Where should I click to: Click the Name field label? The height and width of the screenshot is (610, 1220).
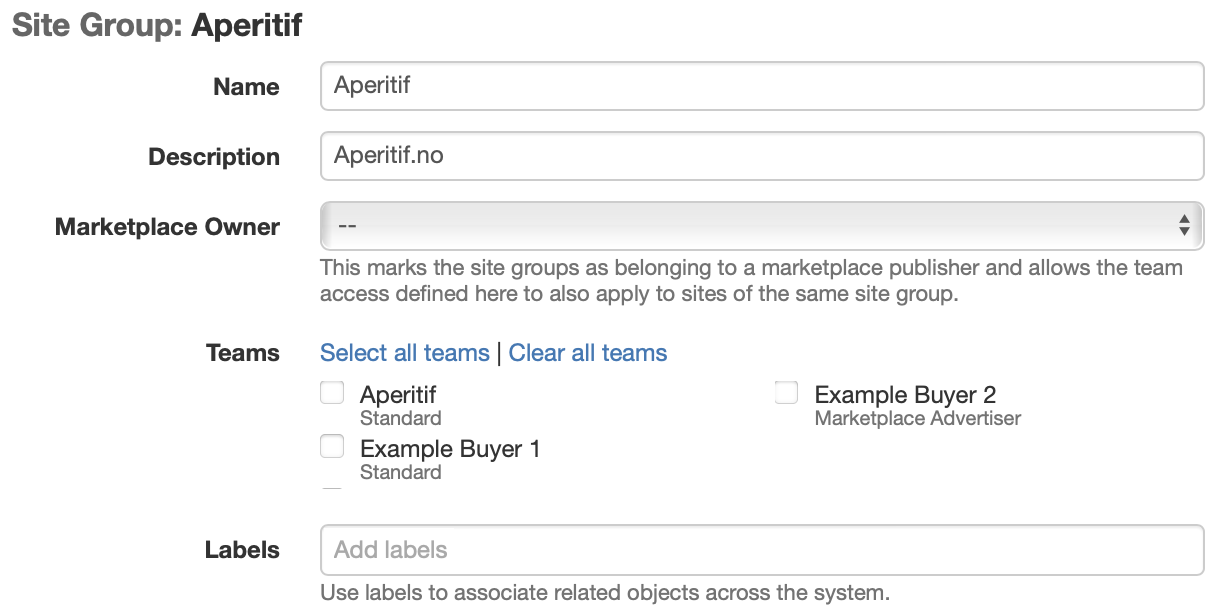click(246, 87)
